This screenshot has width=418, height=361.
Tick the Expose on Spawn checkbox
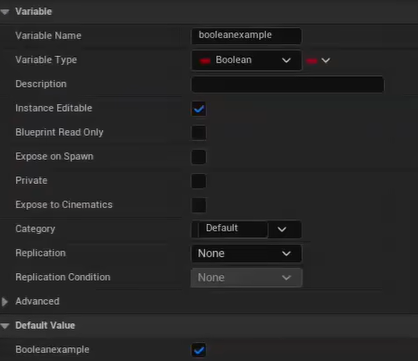tap(199, 157)
